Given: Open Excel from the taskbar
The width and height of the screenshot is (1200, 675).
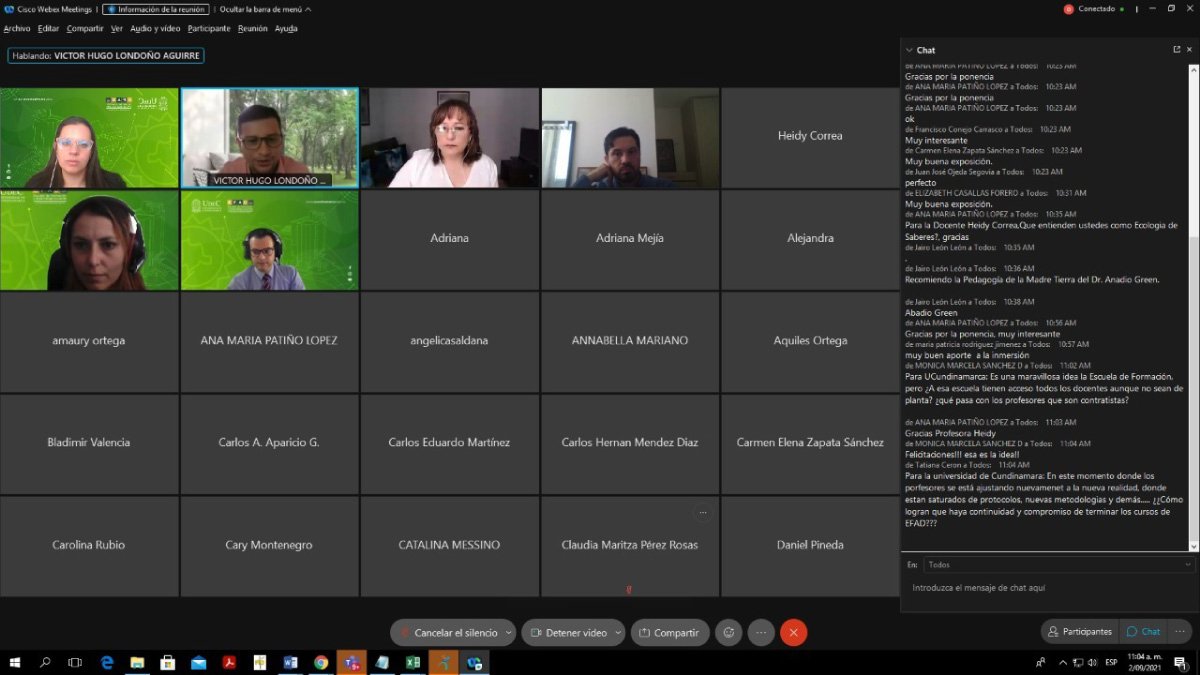Looking at the screenshot, I should coord(412,662).
